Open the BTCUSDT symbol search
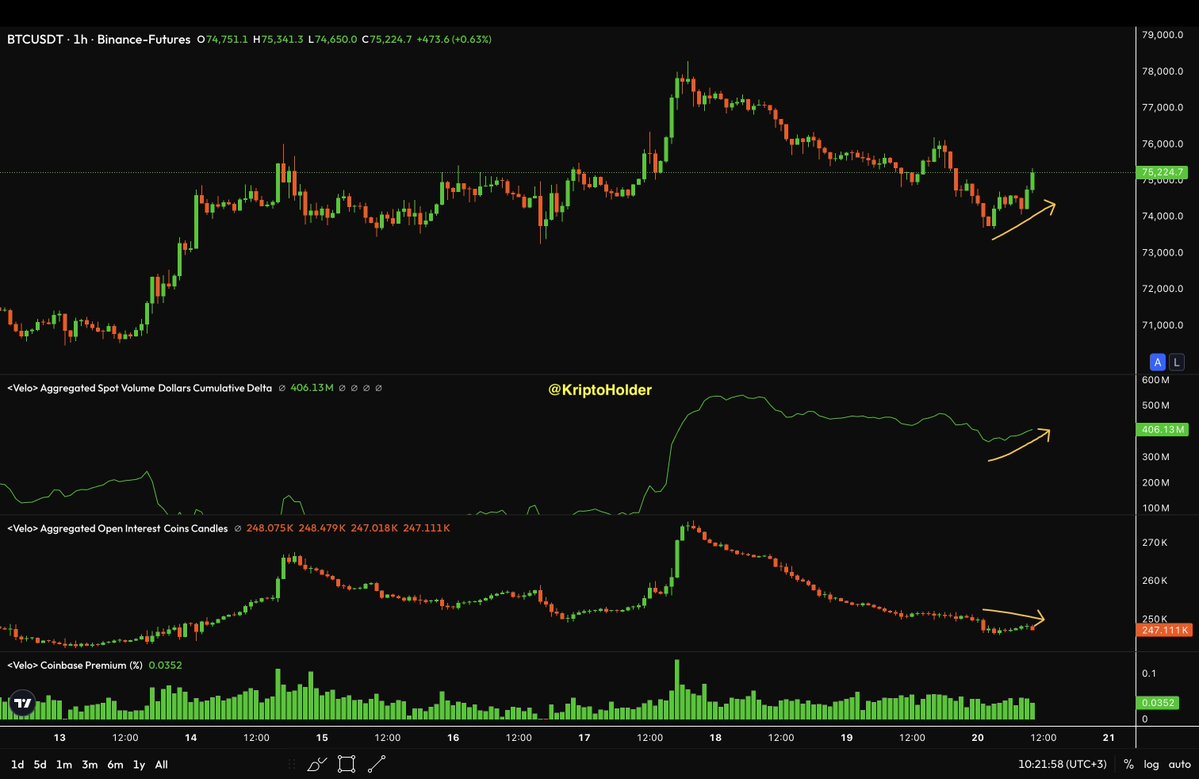The height and width of the screenshot is (779, 1199). click(35, 39)
